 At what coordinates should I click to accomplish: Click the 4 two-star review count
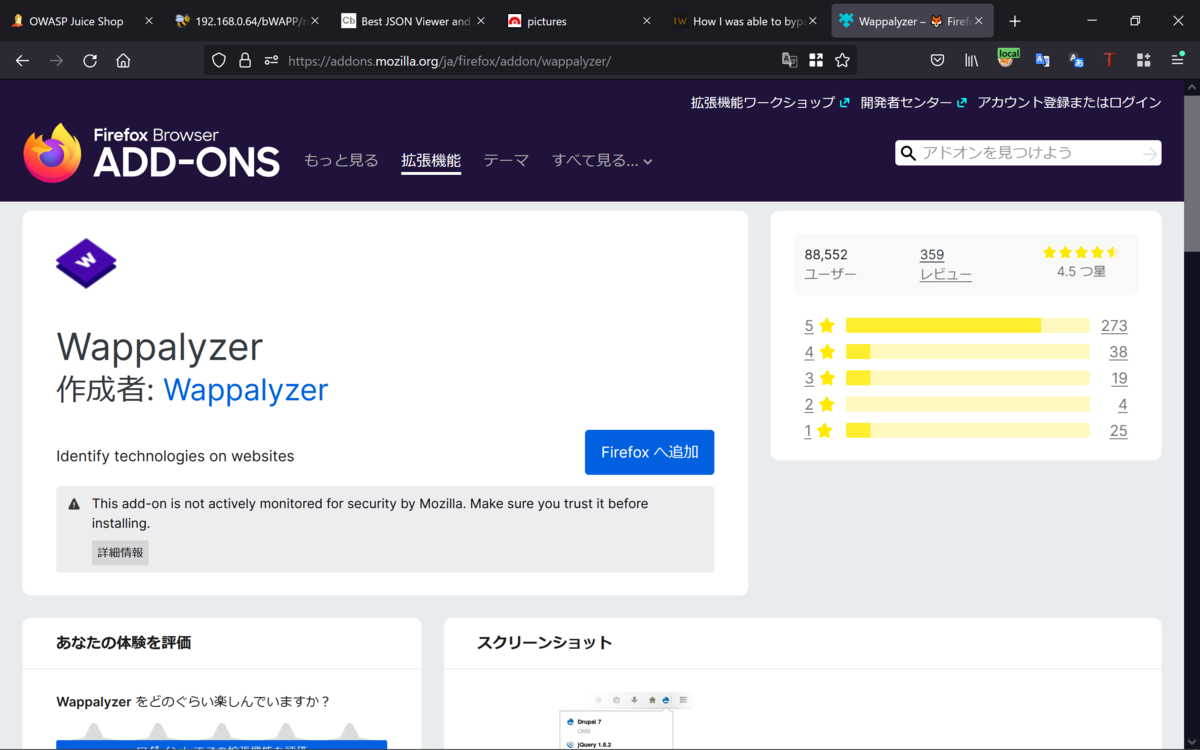pos(1123,404)
